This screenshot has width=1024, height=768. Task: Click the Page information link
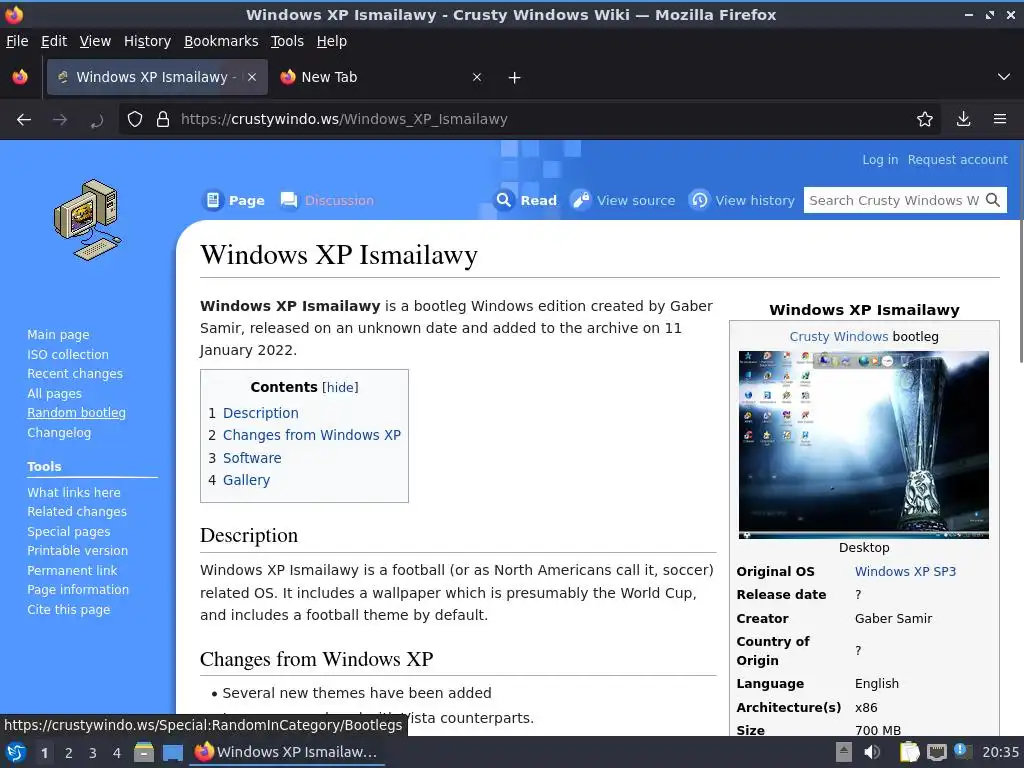coord(78,590)
